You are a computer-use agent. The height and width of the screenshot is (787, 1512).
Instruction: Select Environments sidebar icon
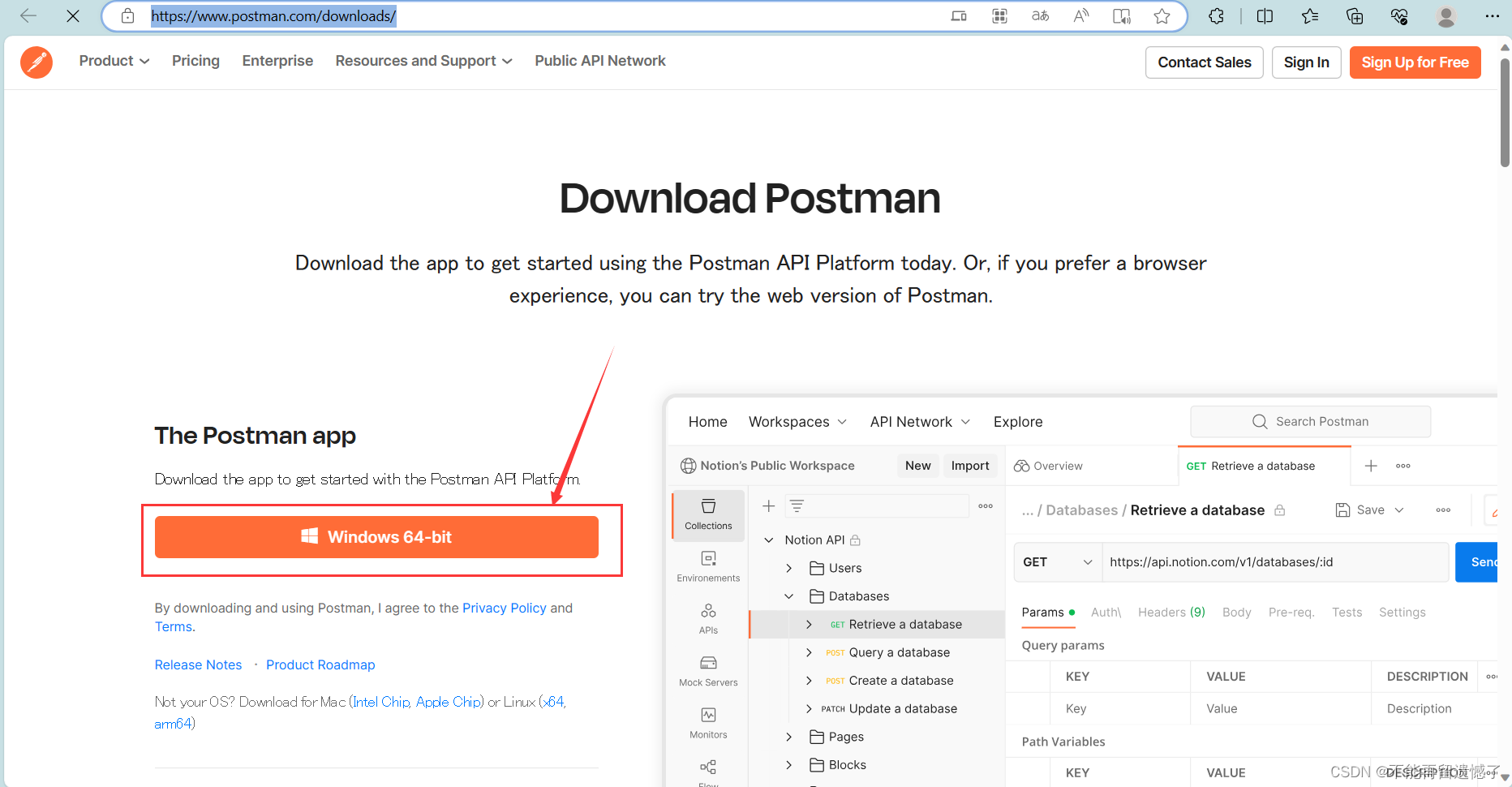[708, 566]
